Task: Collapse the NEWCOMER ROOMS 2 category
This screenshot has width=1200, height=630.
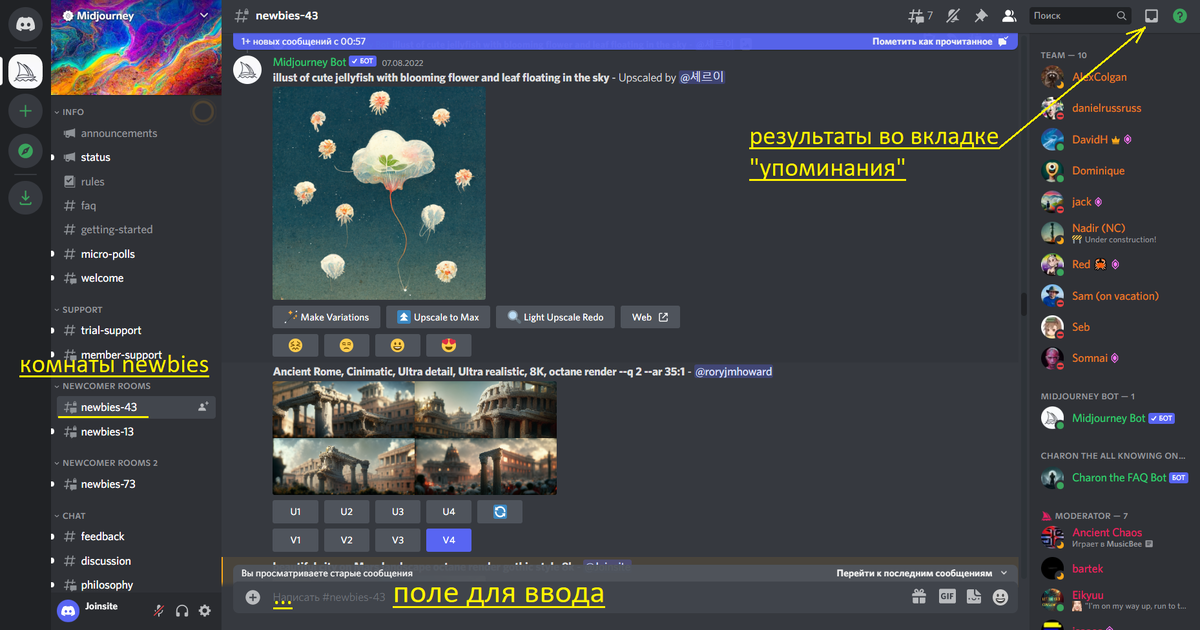Action: [108, 463]
